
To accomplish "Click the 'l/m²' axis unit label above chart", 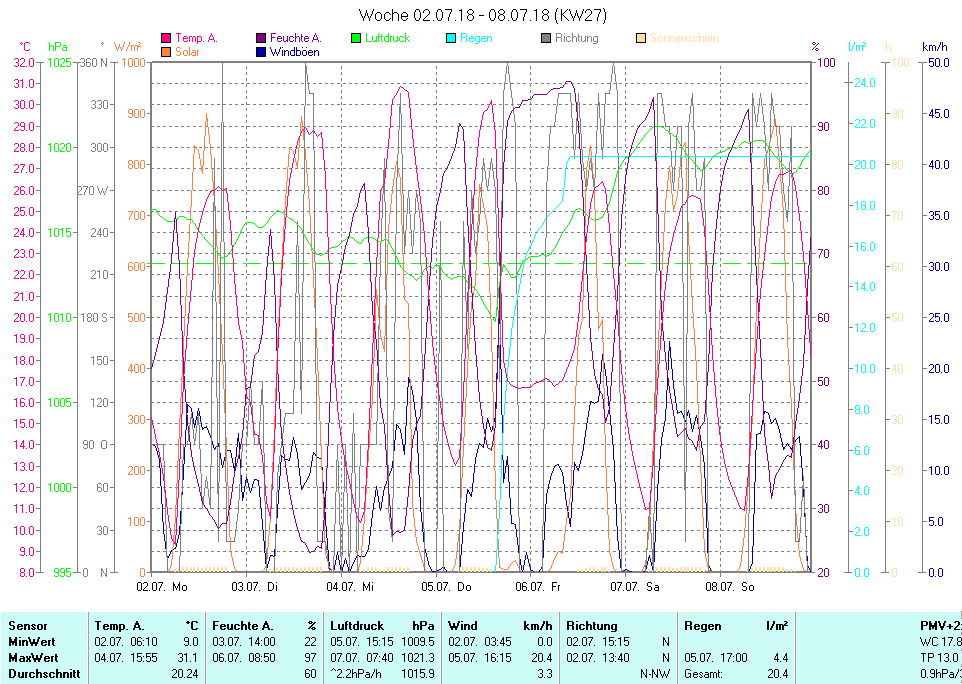I will coord(857,47).
